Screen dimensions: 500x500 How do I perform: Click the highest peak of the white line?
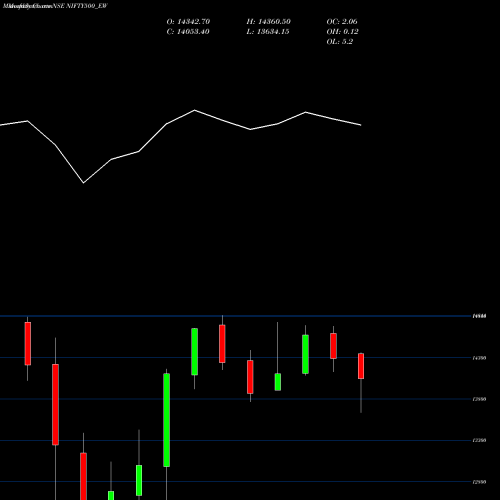(195, 110)
